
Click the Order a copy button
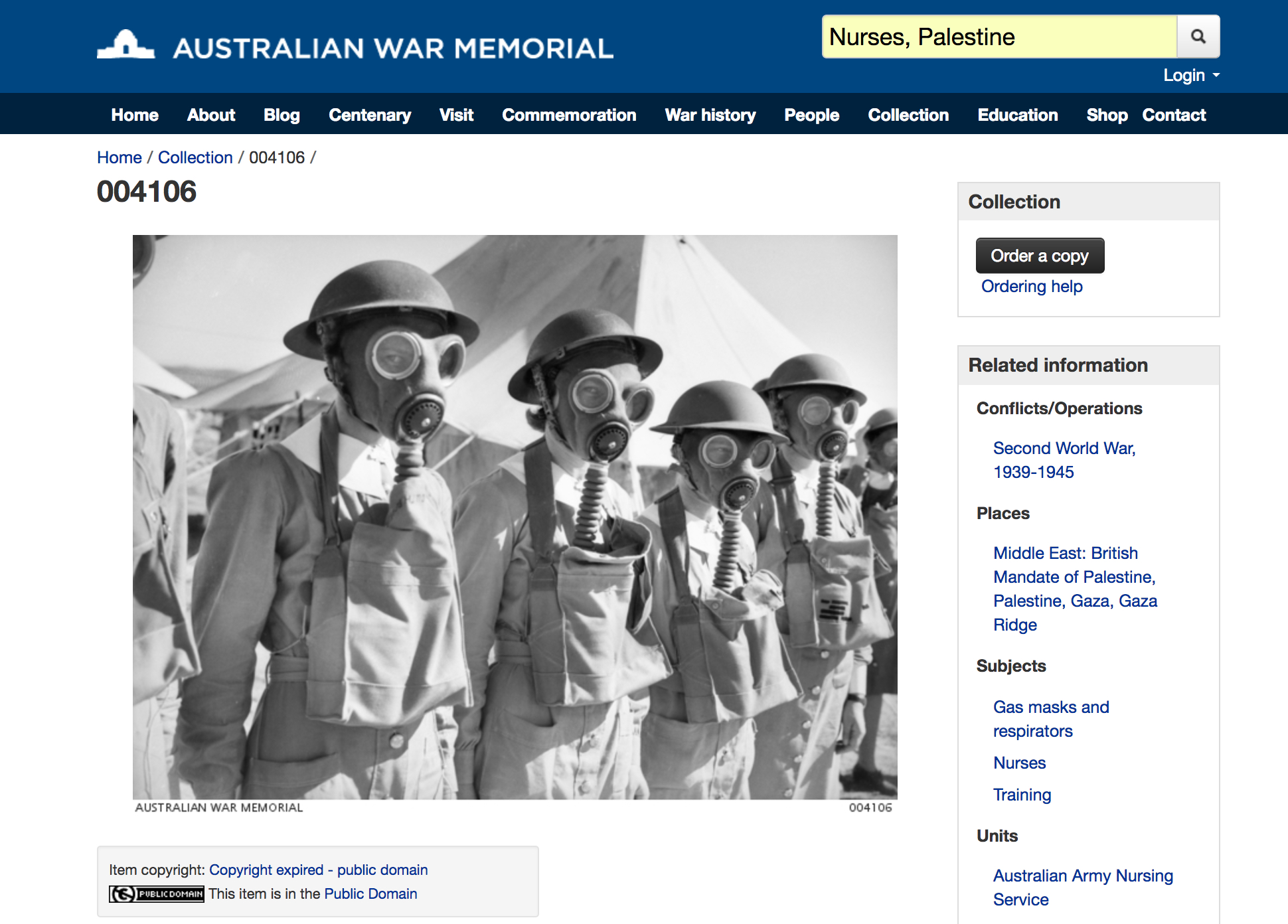click(x=1040, y=256)
